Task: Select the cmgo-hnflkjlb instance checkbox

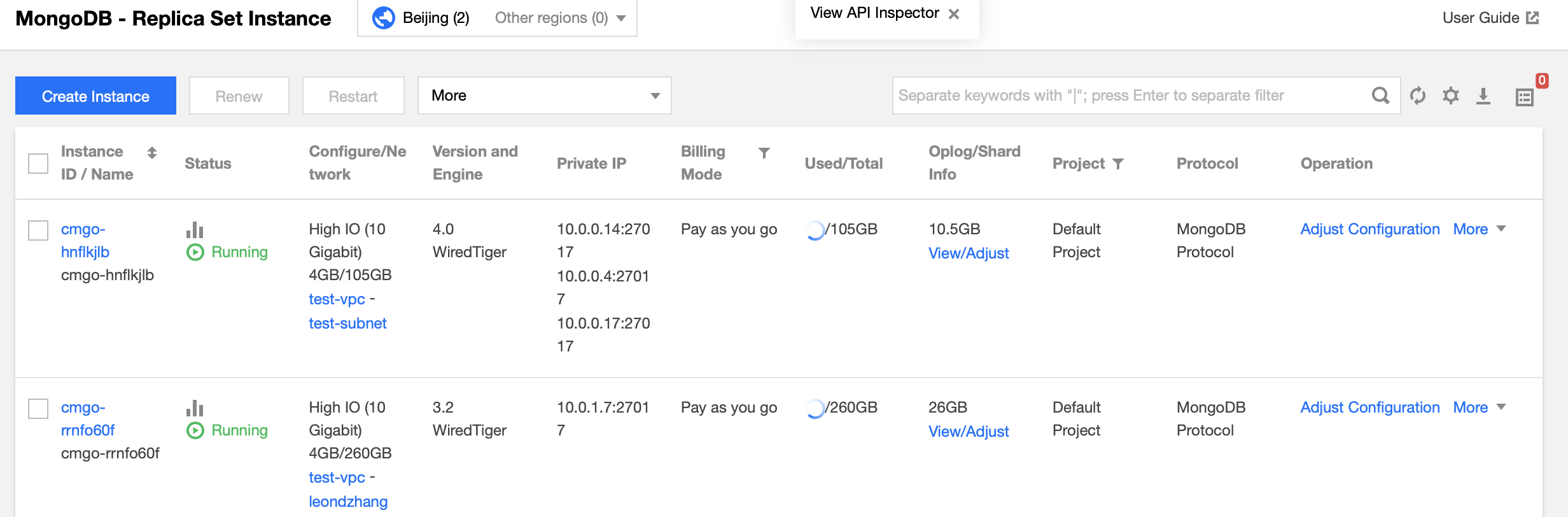Action: [38, 230]
